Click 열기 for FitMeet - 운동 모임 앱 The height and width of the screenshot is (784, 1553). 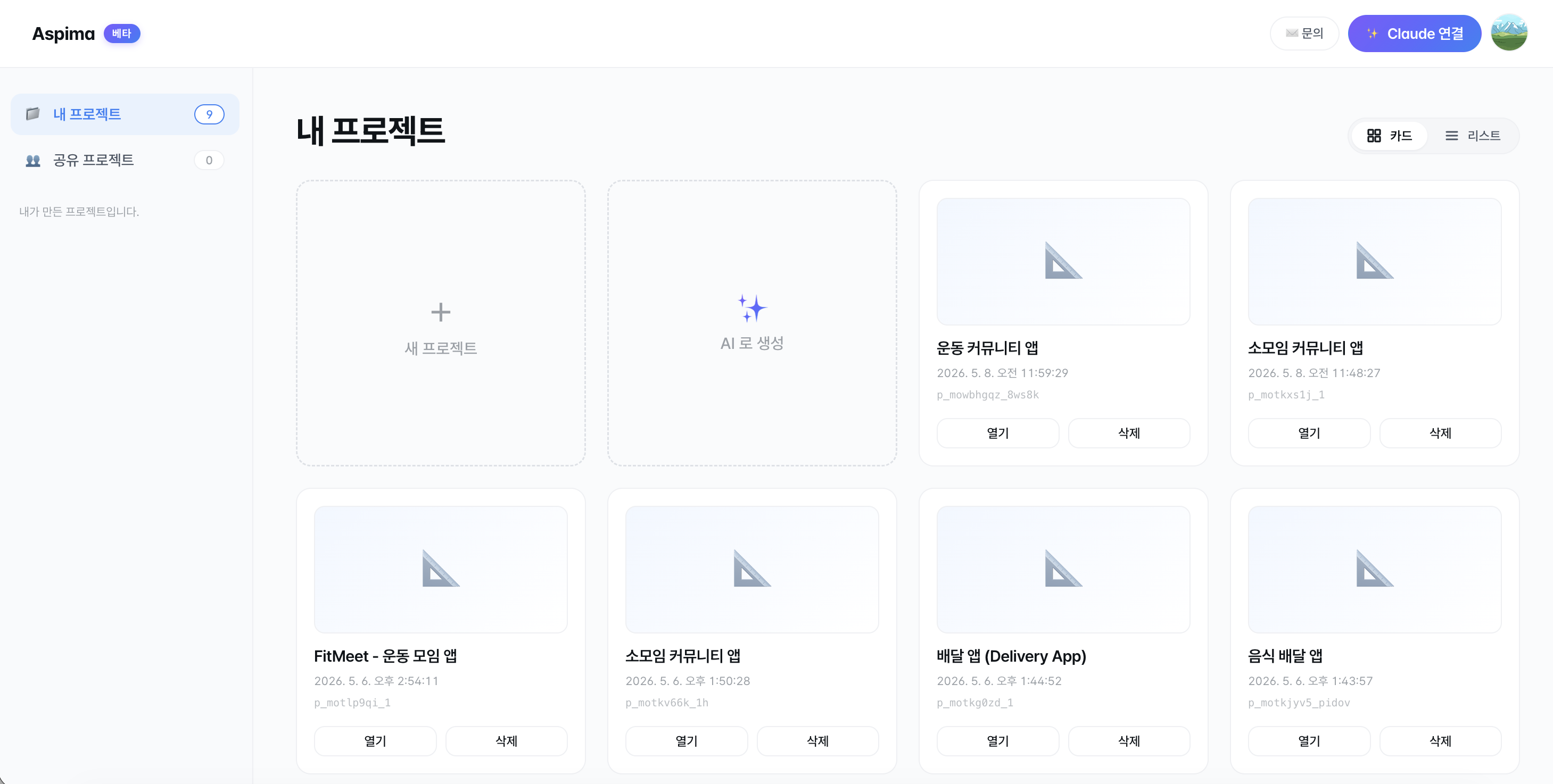[375, 741]
